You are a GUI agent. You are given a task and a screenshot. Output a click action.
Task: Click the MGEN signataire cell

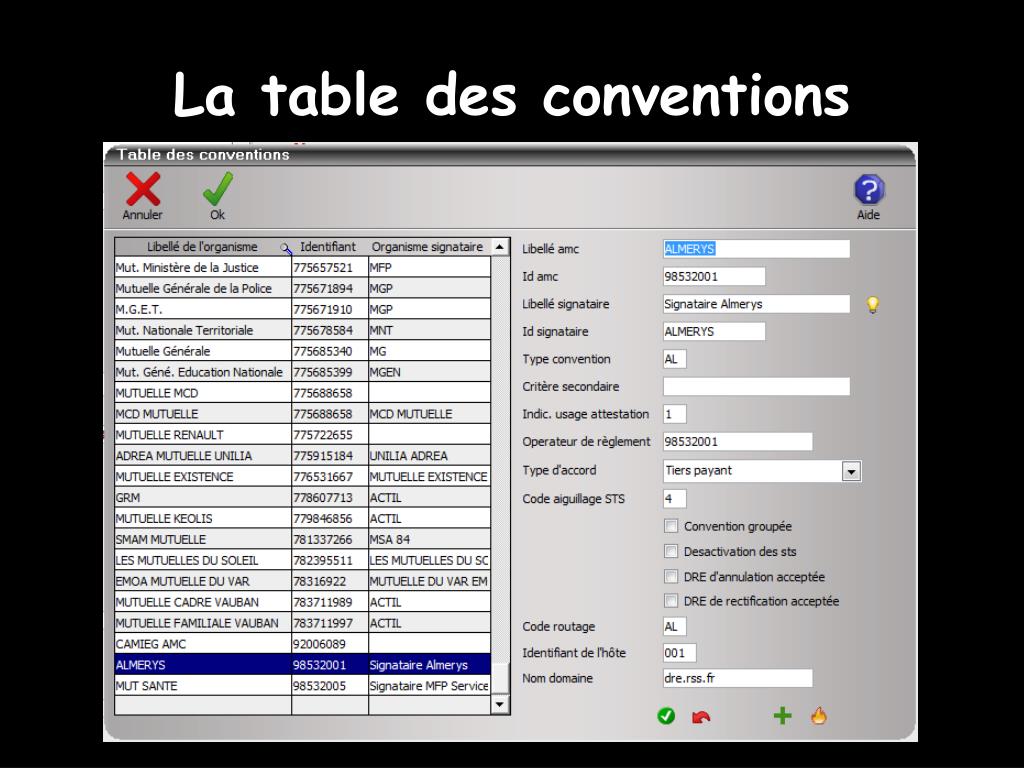pos(430,372)
